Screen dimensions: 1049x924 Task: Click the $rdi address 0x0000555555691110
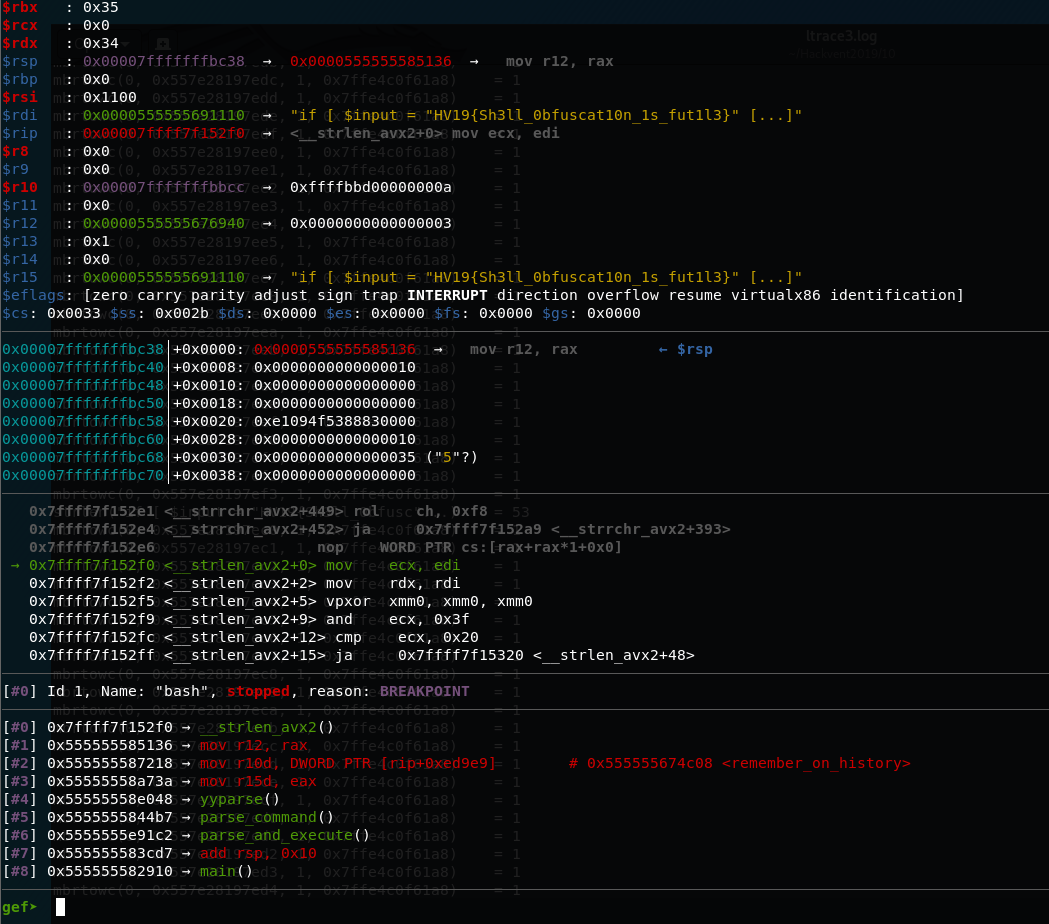point(164,116)
